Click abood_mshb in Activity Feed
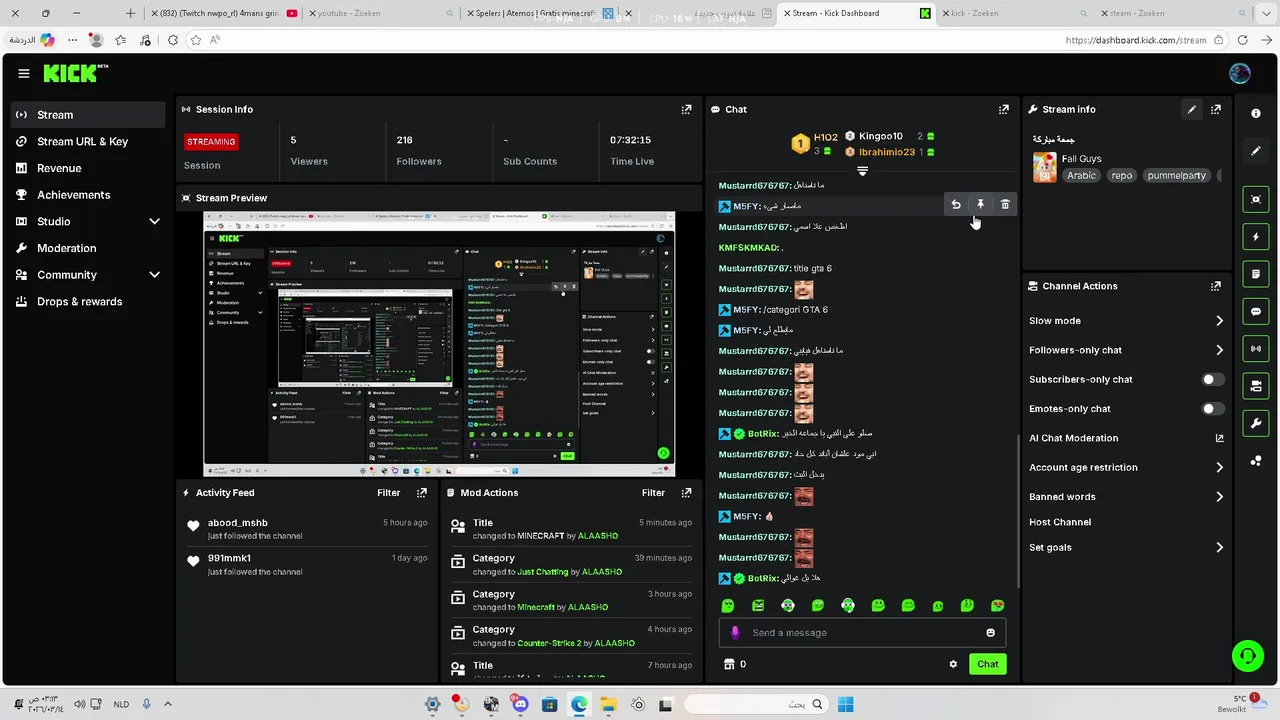The width and height of the screenshot is (1280, 720). [x=238, y=523]
